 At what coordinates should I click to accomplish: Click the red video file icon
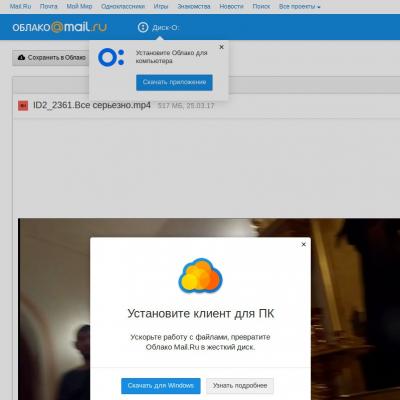coord(23,106)
